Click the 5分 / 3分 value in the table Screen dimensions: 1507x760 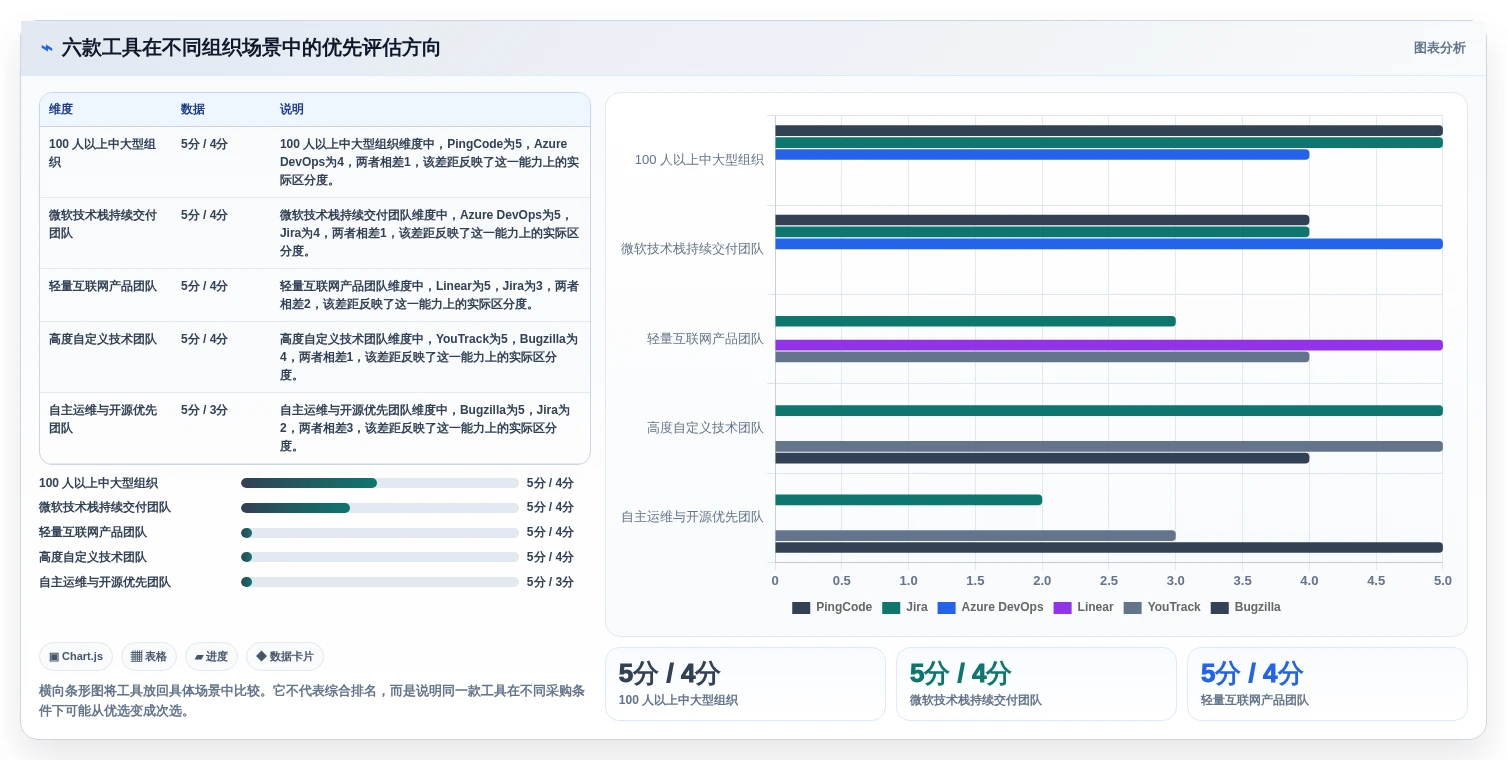204,410
